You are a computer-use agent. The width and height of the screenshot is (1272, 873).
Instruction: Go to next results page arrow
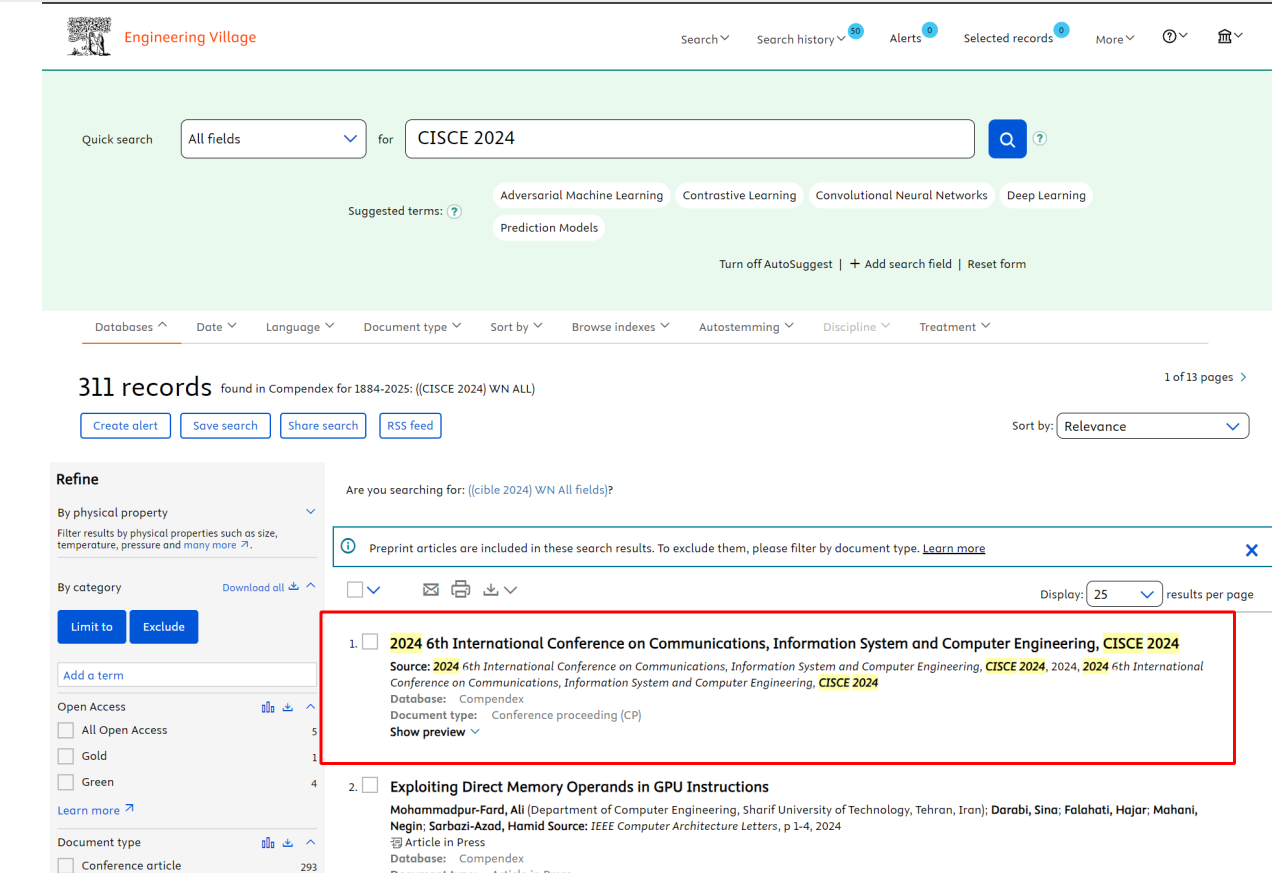coord(1243,377)
